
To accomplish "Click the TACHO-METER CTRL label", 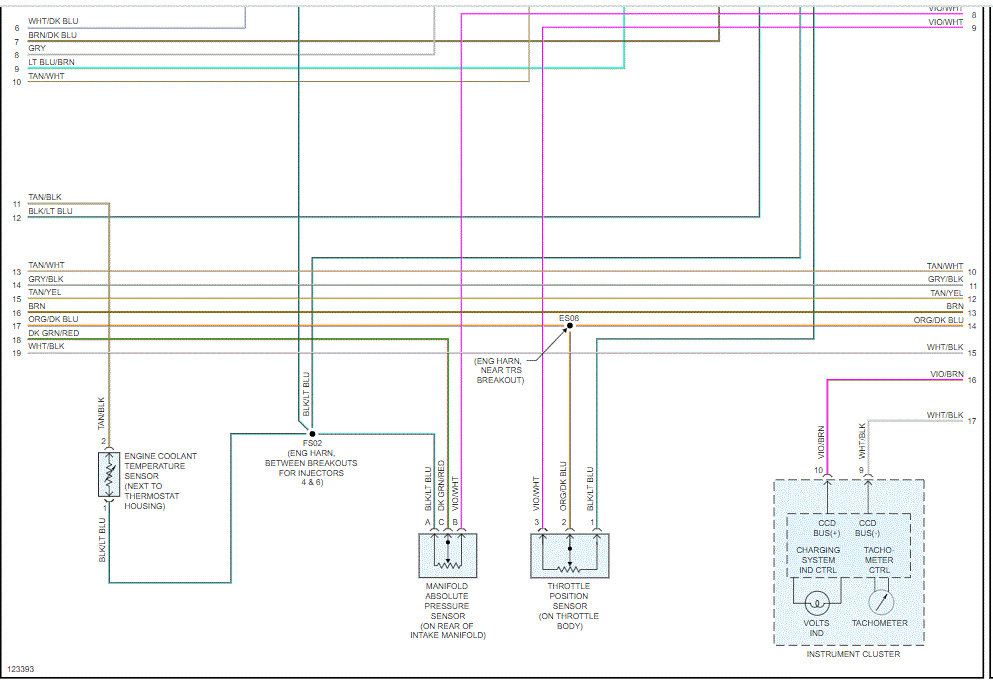I will click(x=879, y=560).
